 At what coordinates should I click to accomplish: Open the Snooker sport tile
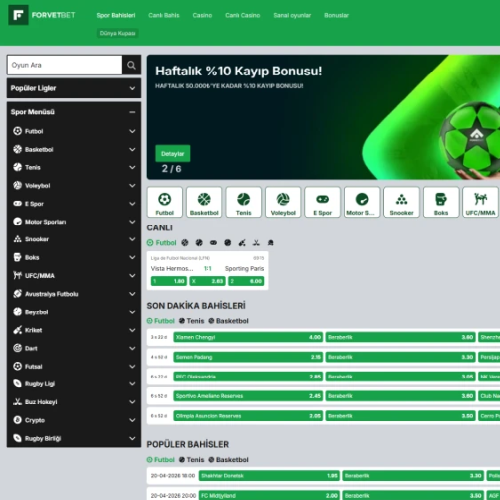401,202
